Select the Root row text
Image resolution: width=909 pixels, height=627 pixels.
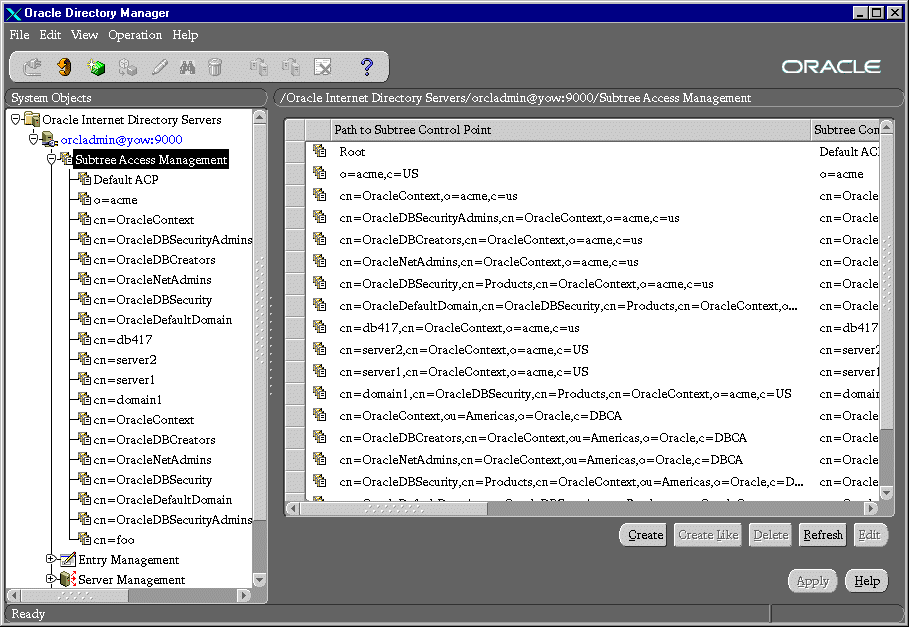[352, 152]
